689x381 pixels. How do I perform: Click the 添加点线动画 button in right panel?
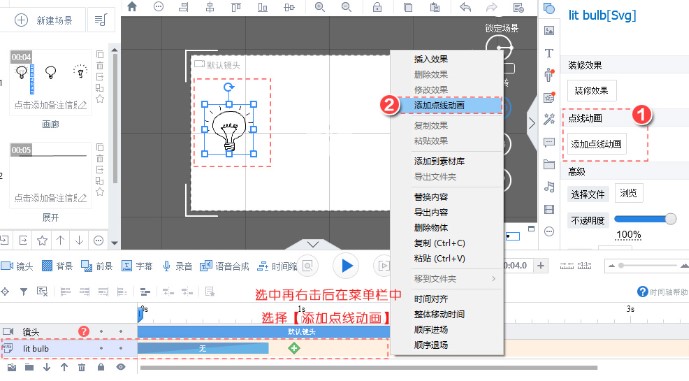coord(596,144)
